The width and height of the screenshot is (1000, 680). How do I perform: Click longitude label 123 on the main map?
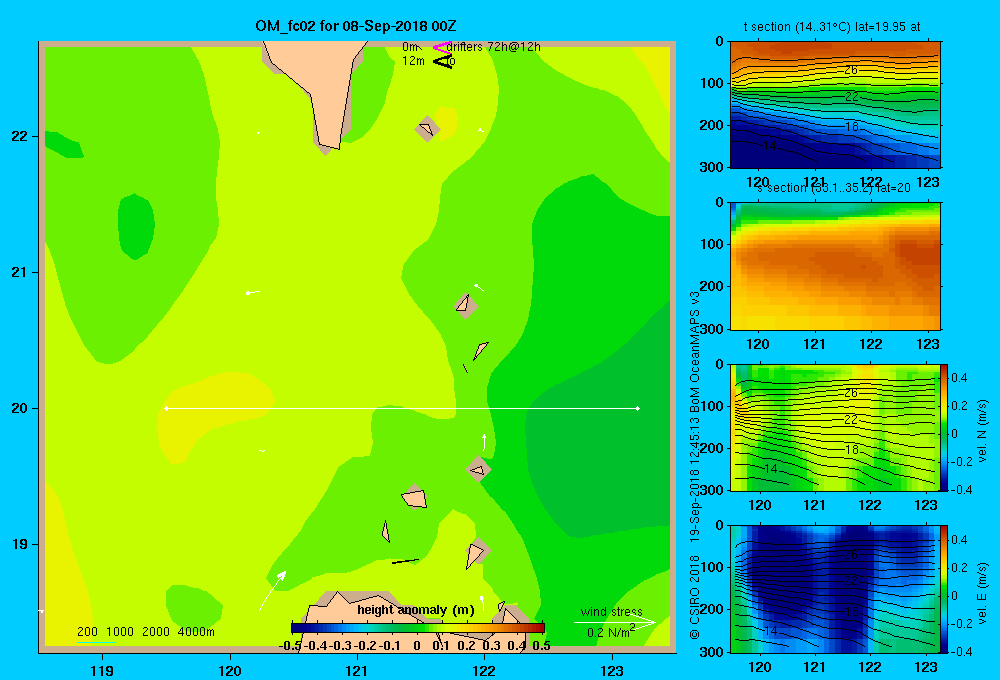tap(612, 670)
